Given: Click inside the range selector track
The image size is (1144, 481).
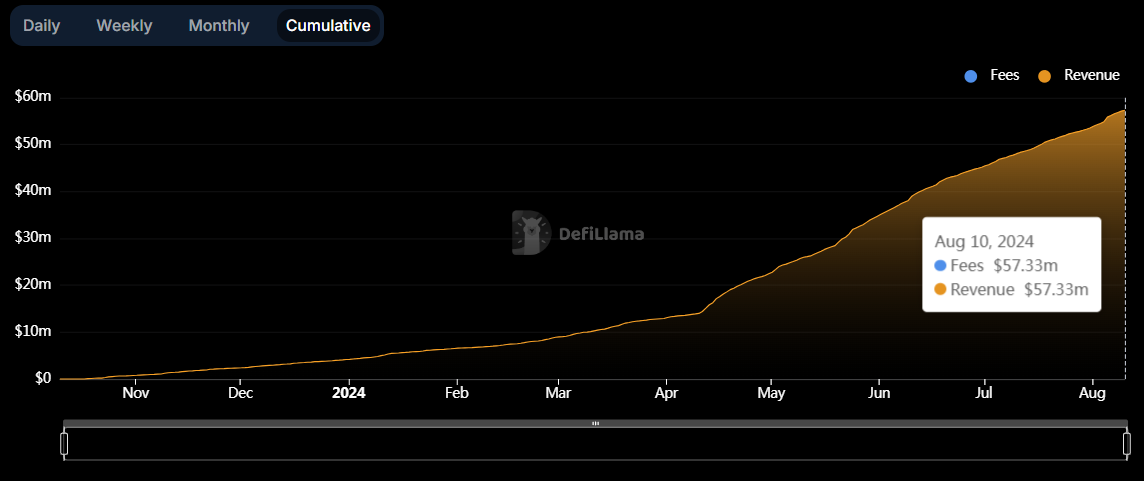Looking at the screenshot, I should click(595, 444).
